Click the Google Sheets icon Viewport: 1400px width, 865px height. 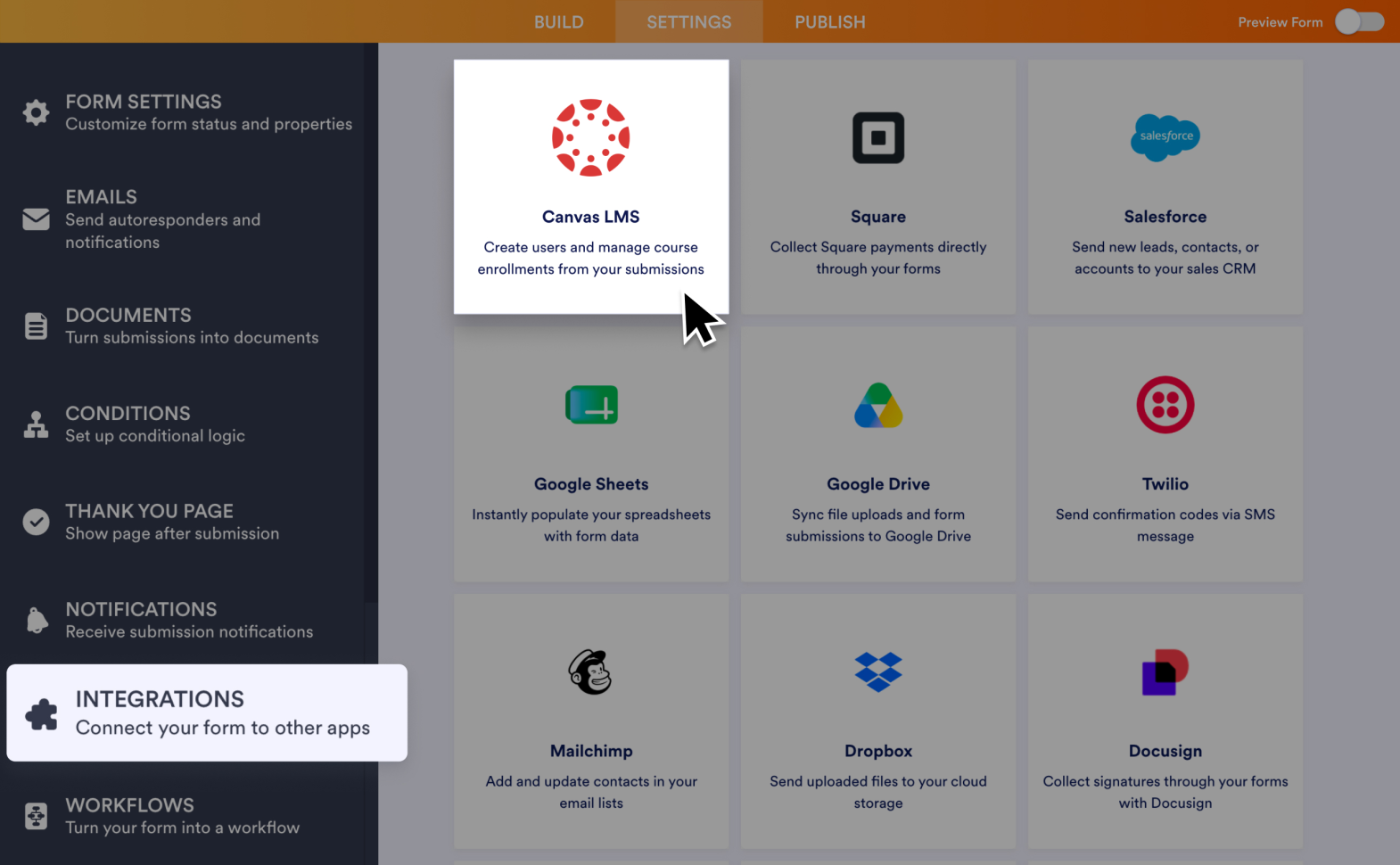591,405
